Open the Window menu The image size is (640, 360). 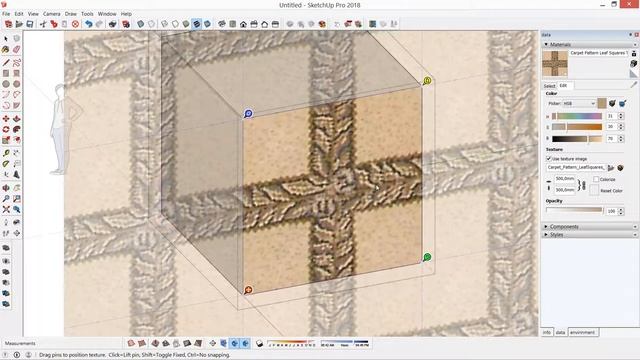pyautogui.click(x=107, y=13)
